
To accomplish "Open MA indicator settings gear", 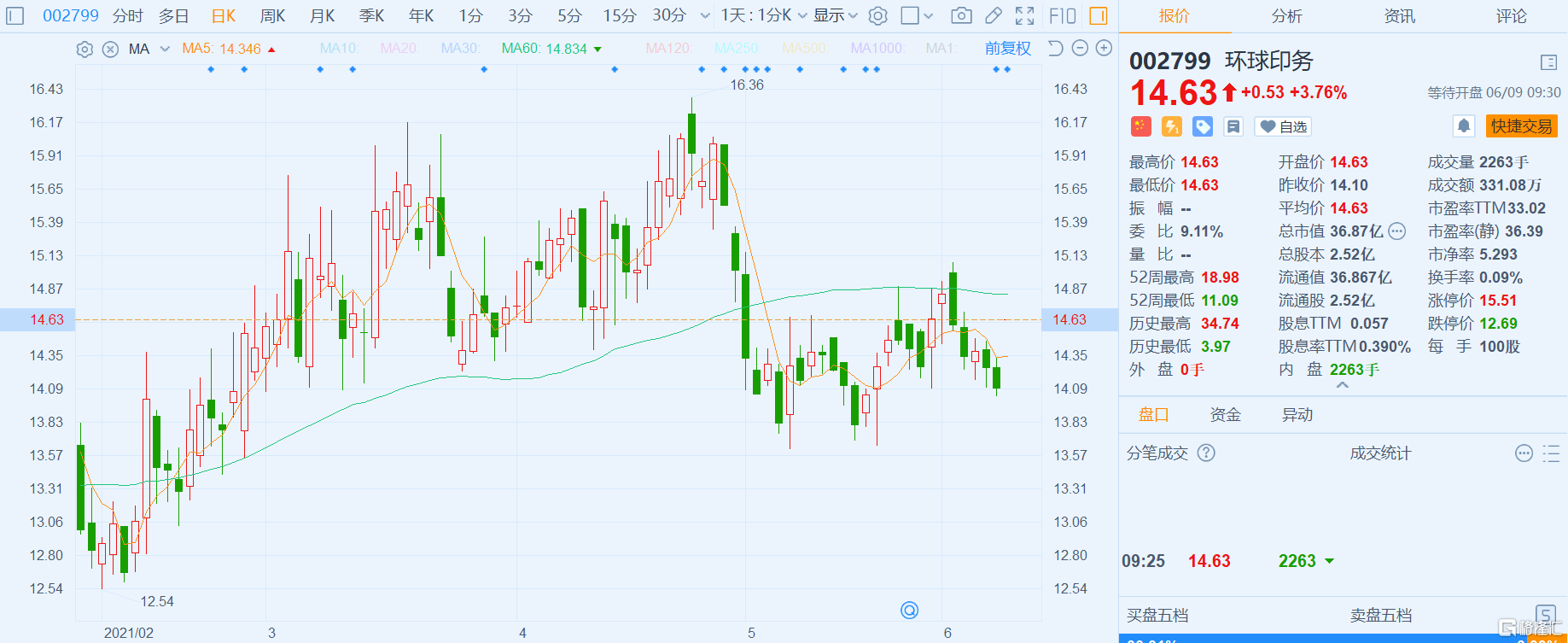I will point(85,49).
